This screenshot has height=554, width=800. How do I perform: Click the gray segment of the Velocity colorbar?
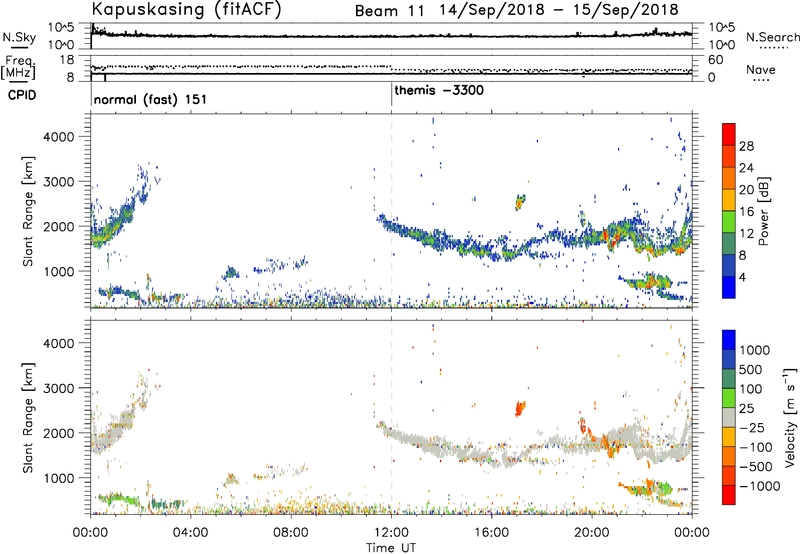click(729, 417)
